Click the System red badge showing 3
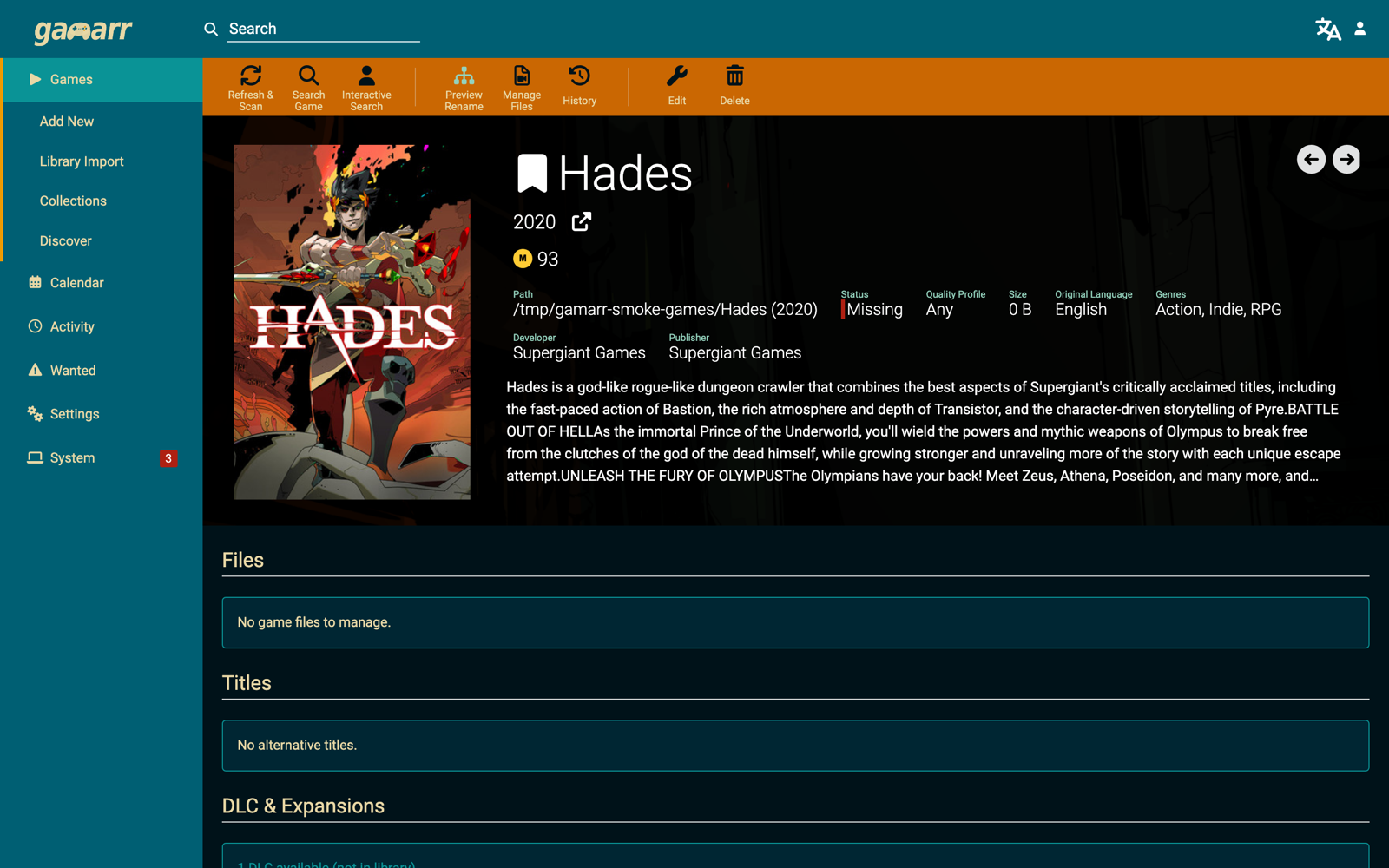Screen dimensions: 1389x868 pos(168,458)
